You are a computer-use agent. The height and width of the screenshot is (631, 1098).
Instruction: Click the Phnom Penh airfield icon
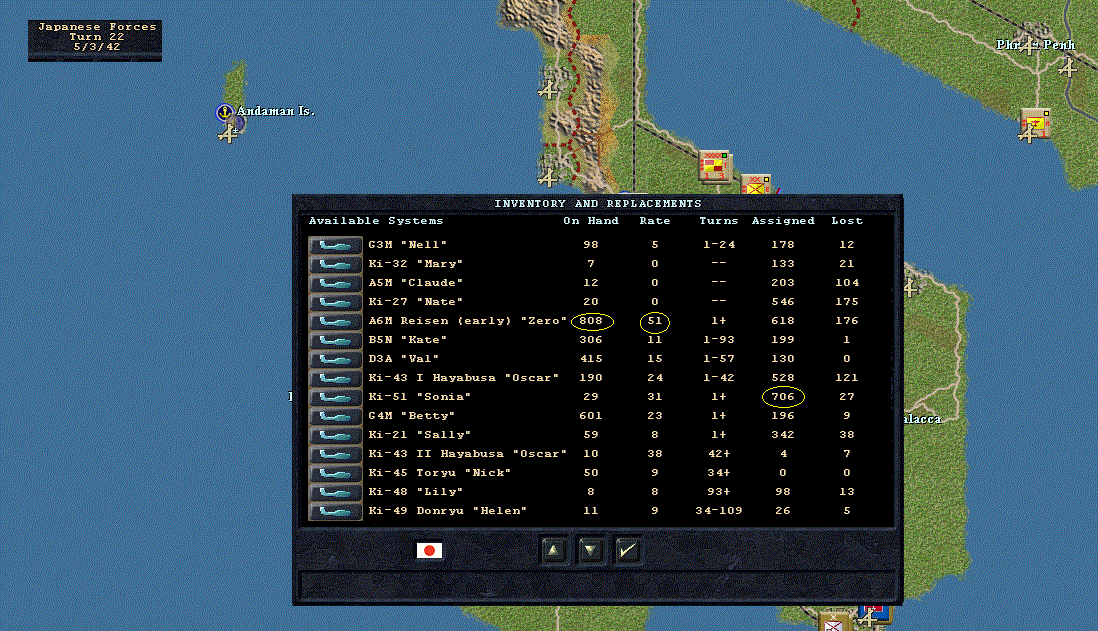pos(1067,68)
